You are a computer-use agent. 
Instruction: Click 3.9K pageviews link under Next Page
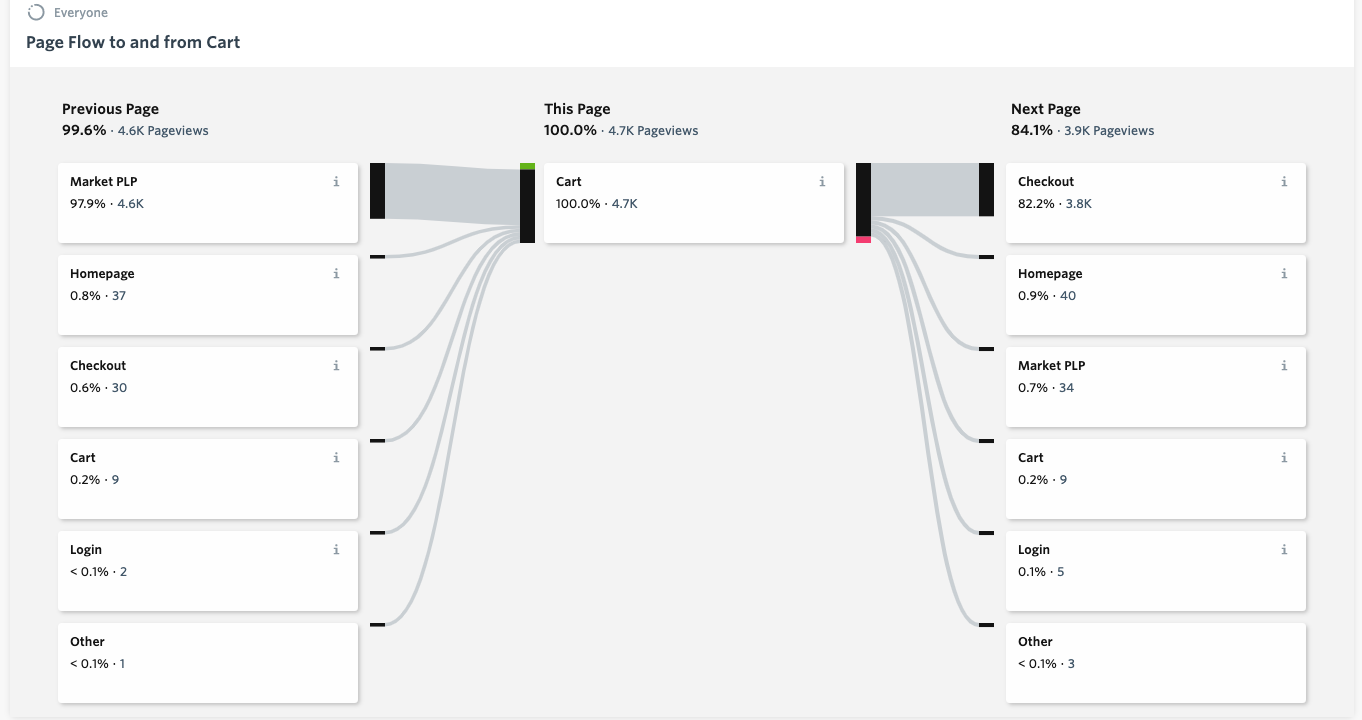[x=1109, y=131]
